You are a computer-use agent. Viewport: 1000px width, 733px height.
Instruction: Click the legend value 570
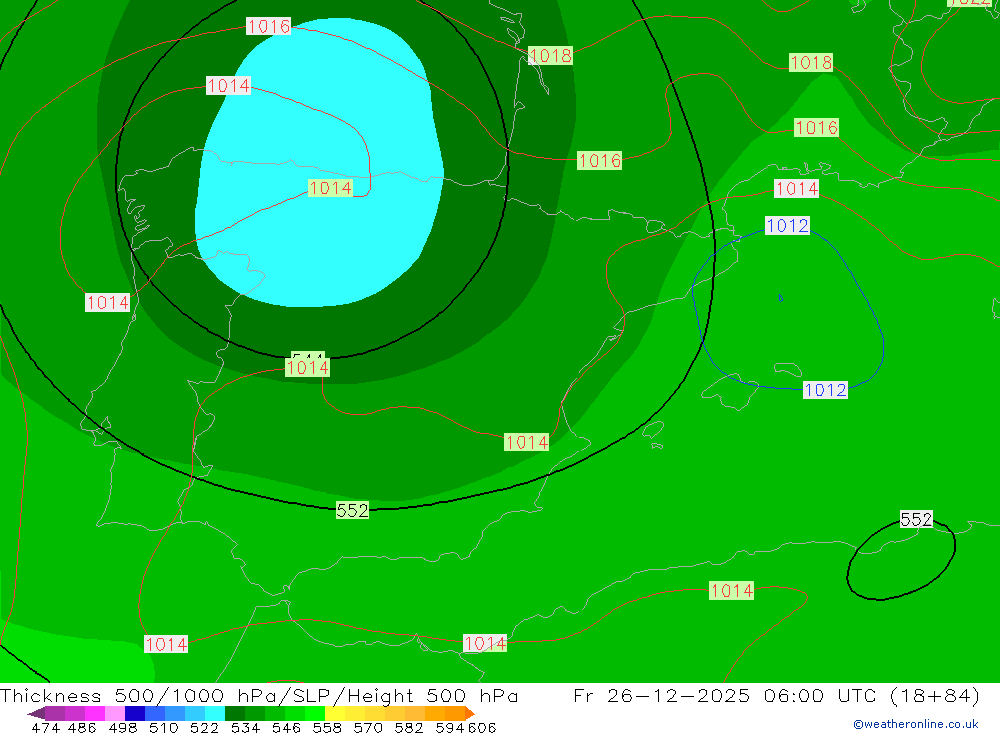pos(368,727)
